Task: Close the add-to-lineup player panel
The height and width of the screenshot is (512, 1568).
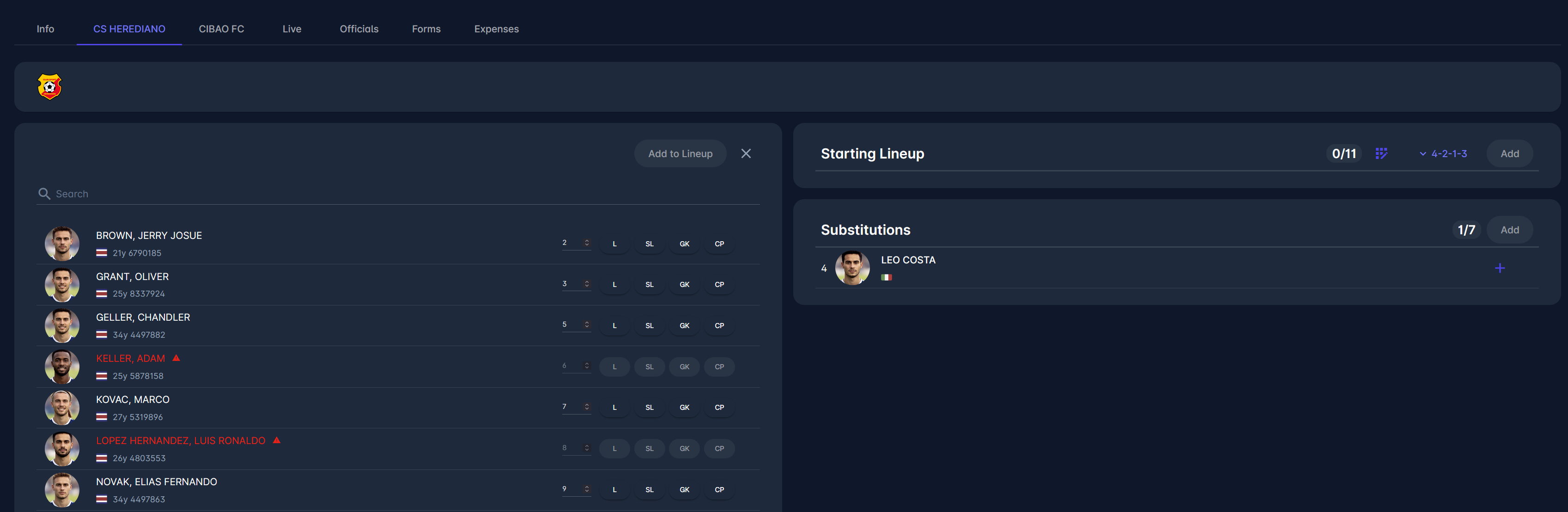Action: pos(746,153)
